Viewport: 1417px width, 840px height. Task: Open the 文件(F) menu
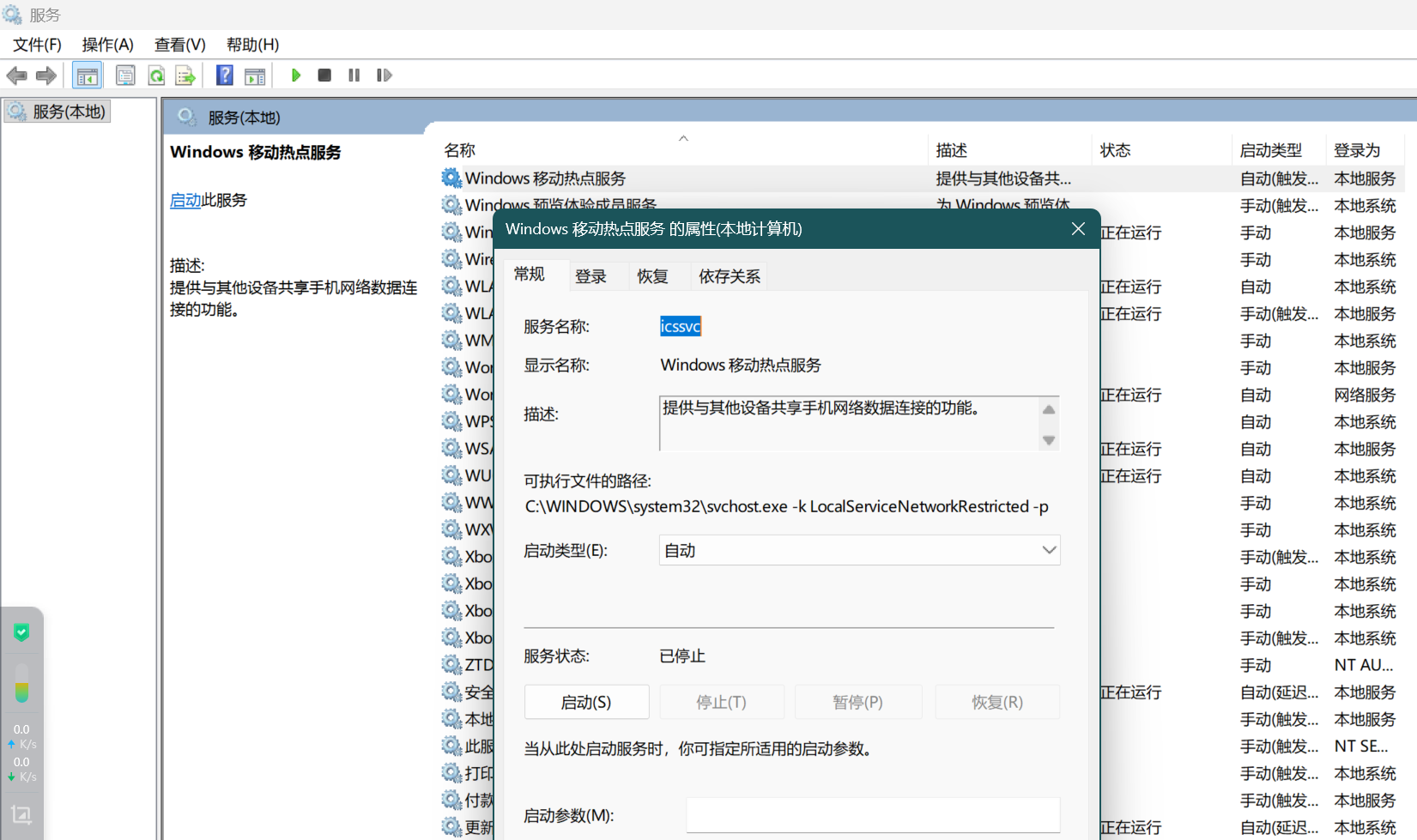(37, 45)
